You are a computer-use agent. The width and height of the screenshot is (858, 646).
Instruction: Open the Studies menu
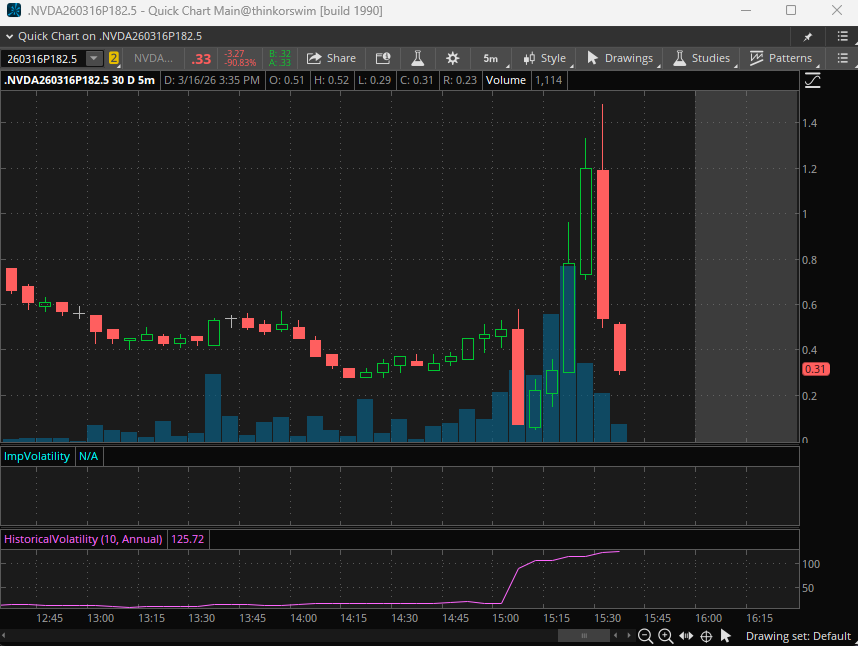coord(702,58)
